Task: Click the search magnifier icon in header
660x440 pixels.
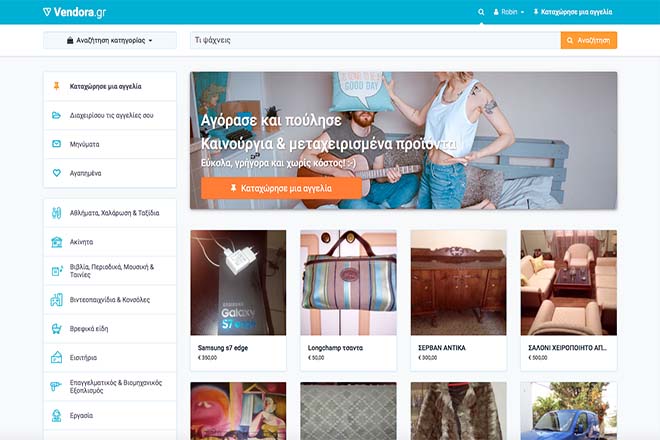Action: pyautogui.click(x=481, y=12)
